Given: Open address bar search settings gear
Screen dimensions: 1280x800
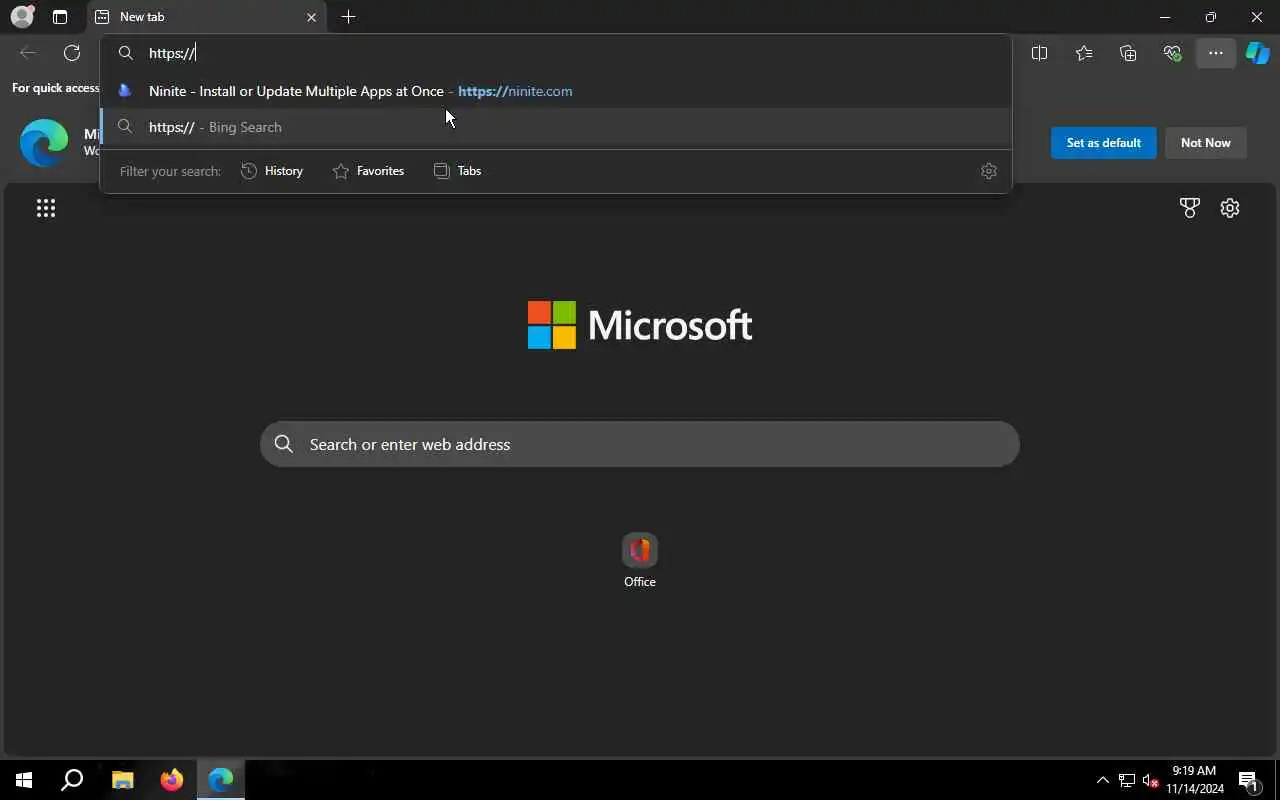Looking at the screenshot, I should (989, 171).
